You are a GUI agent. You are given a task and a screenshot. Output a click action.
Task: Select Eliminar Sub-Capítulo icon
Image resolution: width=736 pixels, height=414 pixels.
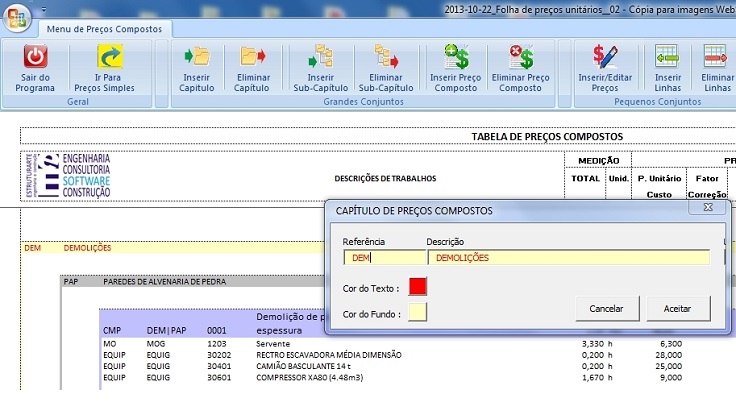tap(385, 57)
